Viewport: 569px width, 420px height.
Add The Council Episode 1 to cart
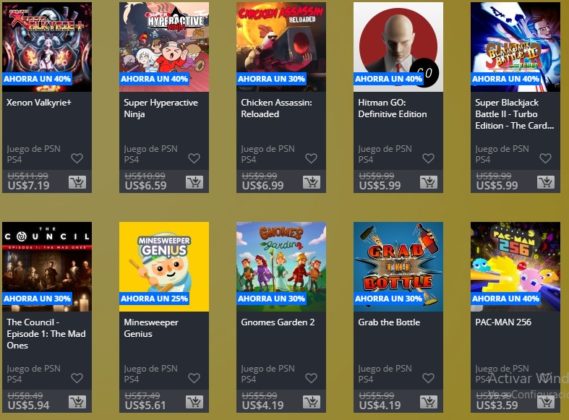pyautogui.click(x=77, y=402)
